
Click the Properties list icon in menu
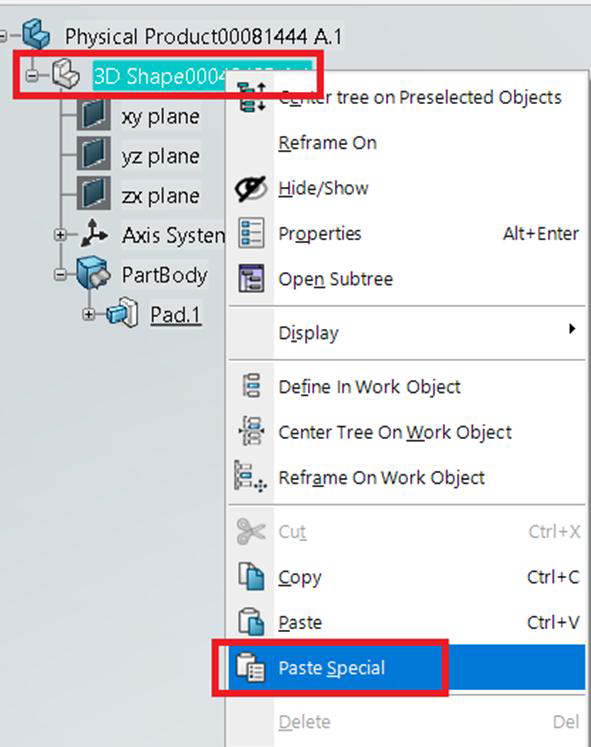[251, 233]
